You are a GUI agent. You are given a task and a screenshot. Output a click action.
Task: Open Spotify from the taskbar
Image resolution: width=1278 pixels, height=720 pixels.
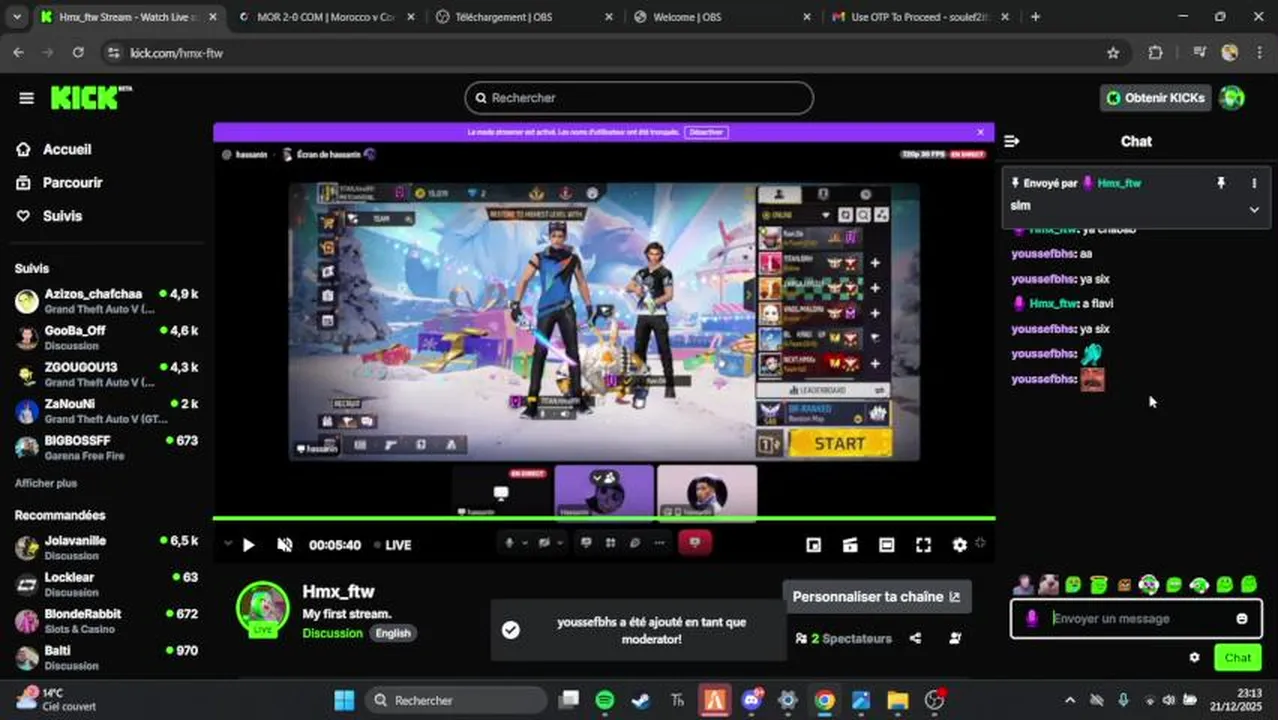coord(605,700)
